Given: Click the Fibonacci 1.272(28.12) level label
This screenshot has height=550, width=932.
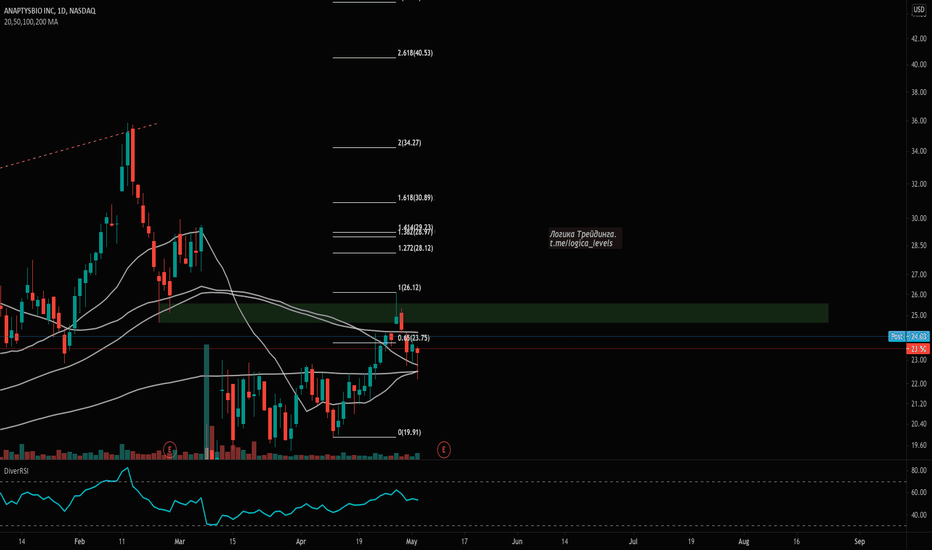Looking at the screenshot, I should tap(415, 248).
